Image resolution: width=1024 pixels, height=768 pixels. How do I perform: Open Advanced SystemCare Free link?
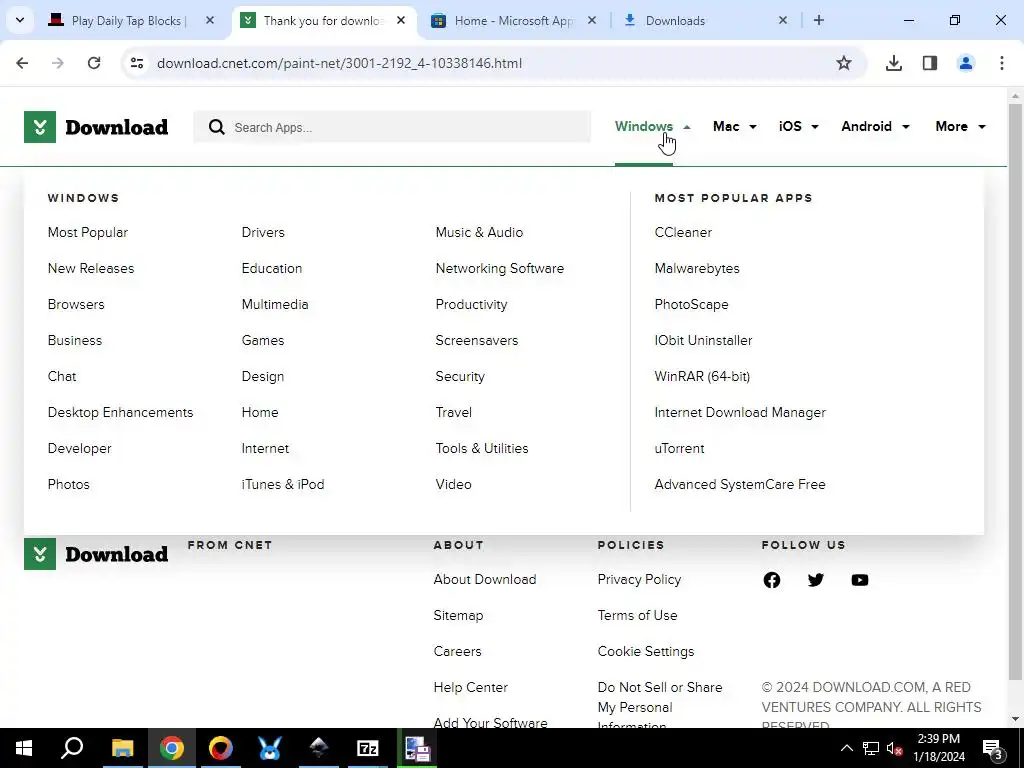click(x=740, y=485)
